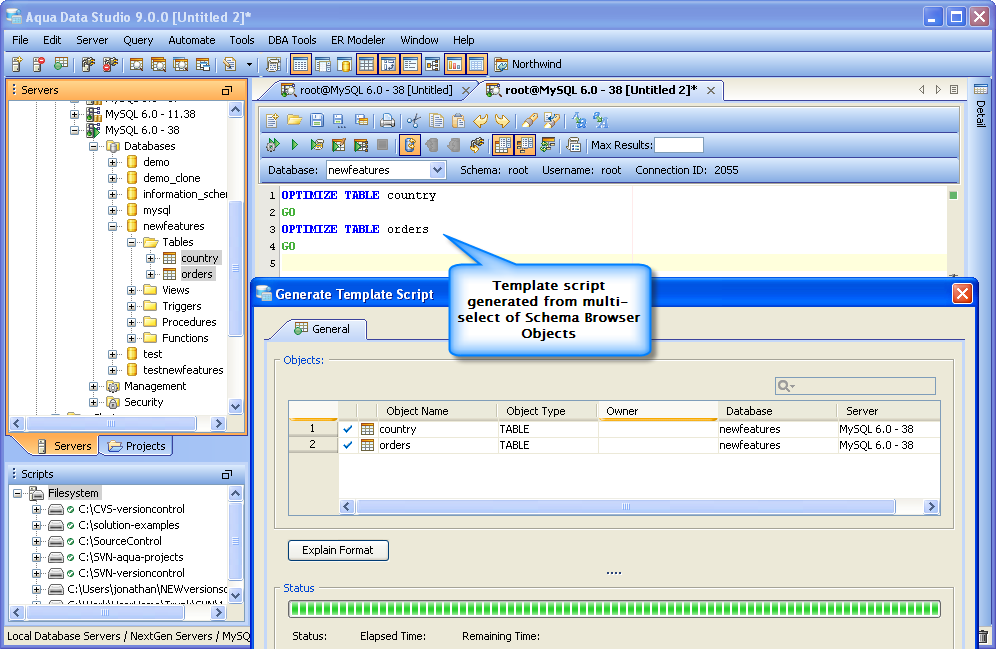Click the Paste clipboard icon
The image size is (996, 649).
point(458,121)
